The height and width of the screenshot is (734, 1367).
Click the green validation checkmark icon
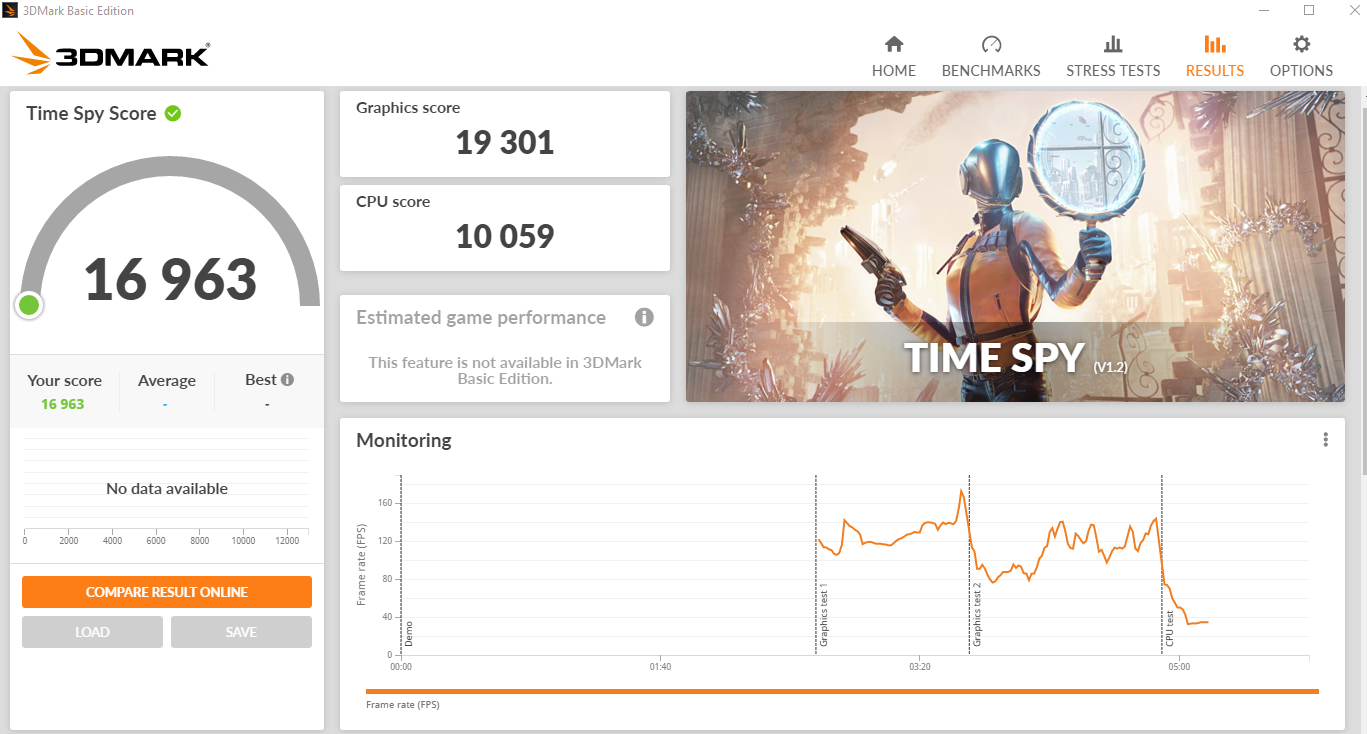pyautogui.click(x=173, y=113)
